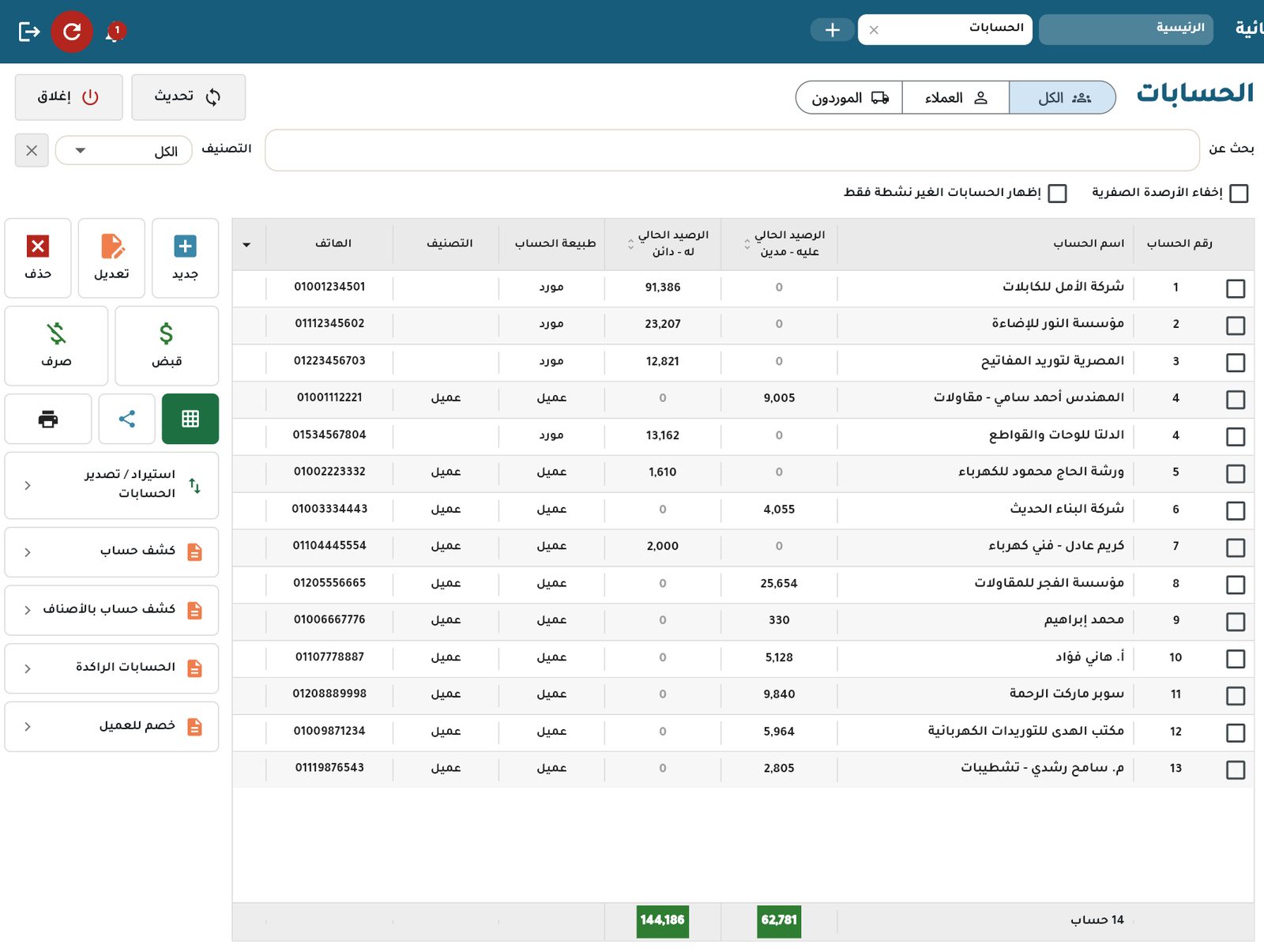Screen dimensions: 1264x952
Task: Open the التصنيف dropdown
Action: coord(123,150)
